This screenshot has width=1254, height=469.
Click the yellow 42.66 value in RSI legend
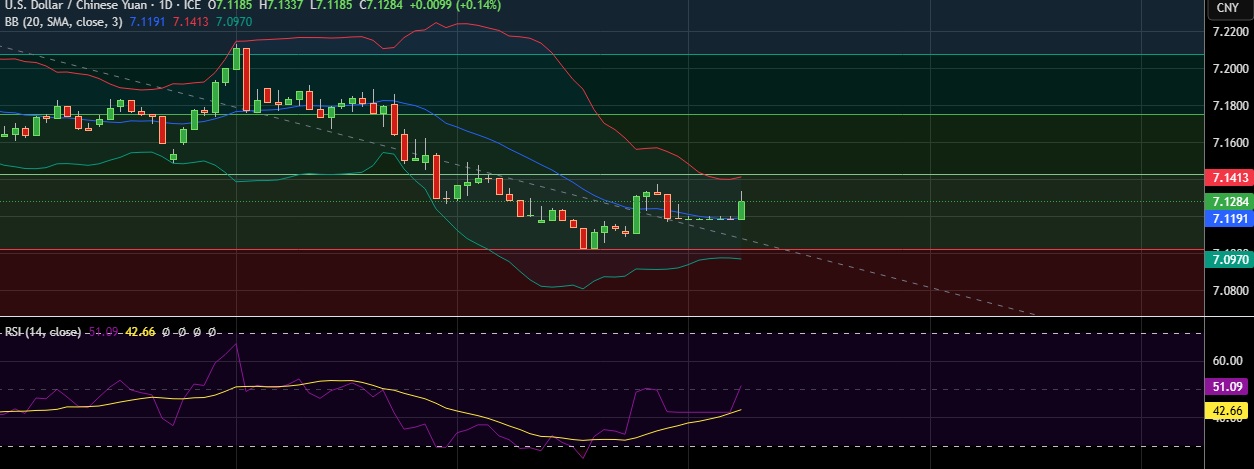pyautogui.click(x=138, y=331)
